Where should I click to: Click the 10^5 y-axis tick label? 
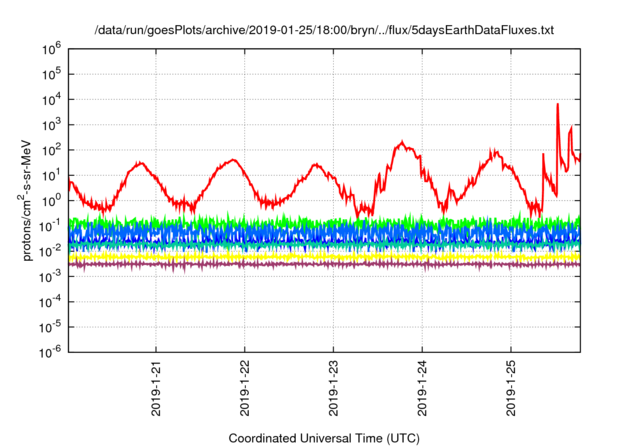[x=51, y=74]
